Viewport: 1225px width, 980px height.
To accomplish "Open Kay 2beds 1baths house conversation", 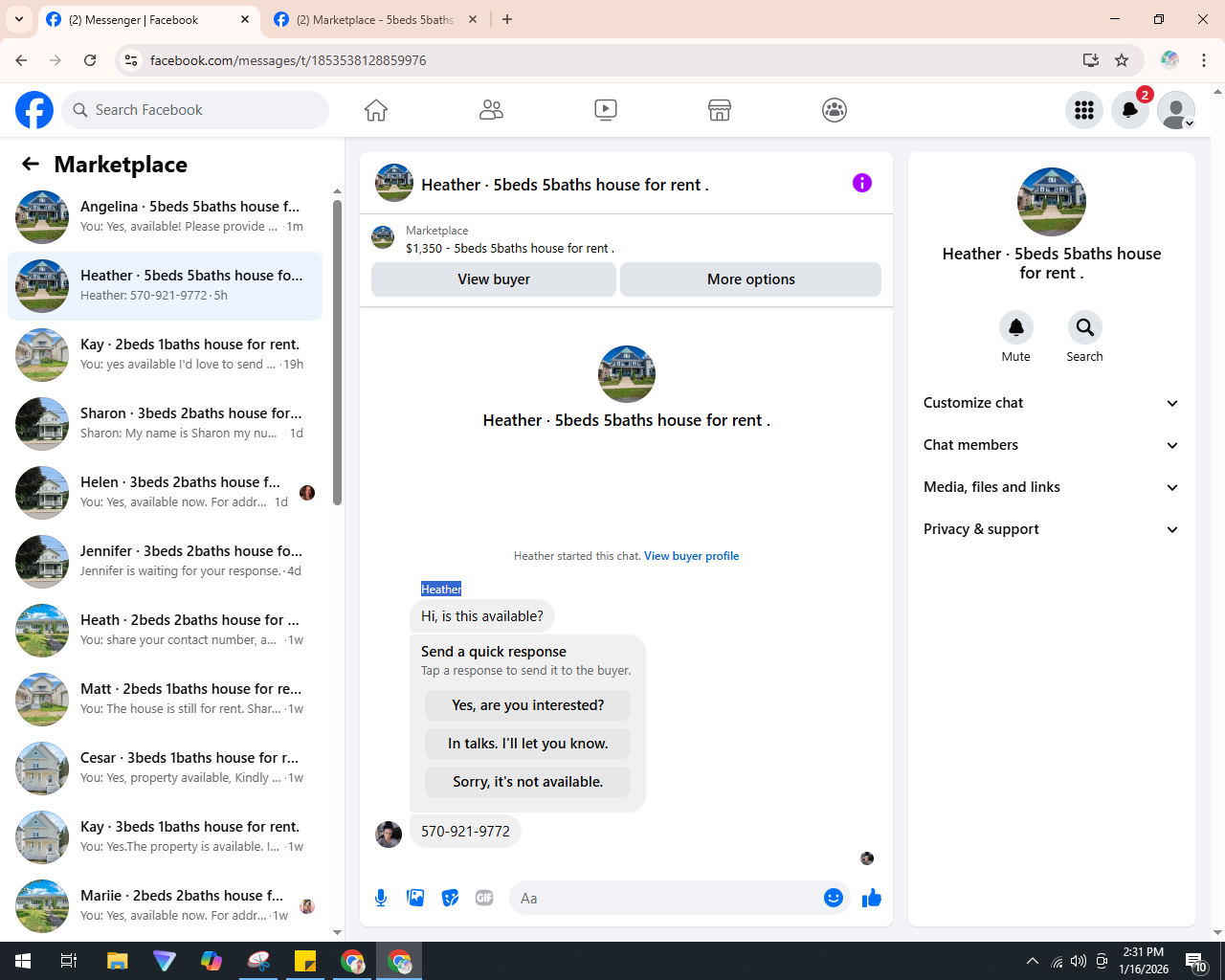I will 166,355.
